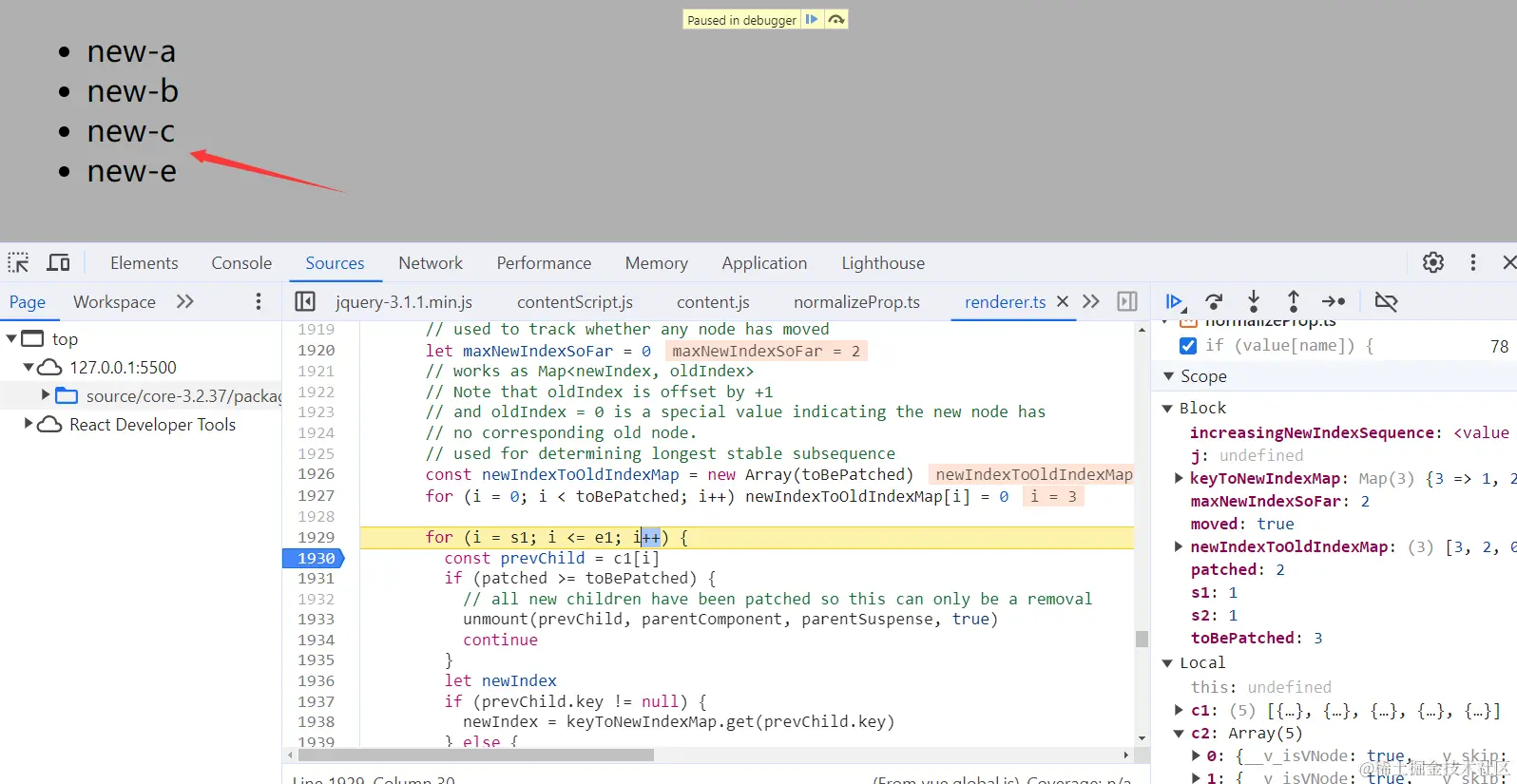The image size is (1517, 784).
Task: Deactivate breakpoints icon
Action: tap(1387, 302)
